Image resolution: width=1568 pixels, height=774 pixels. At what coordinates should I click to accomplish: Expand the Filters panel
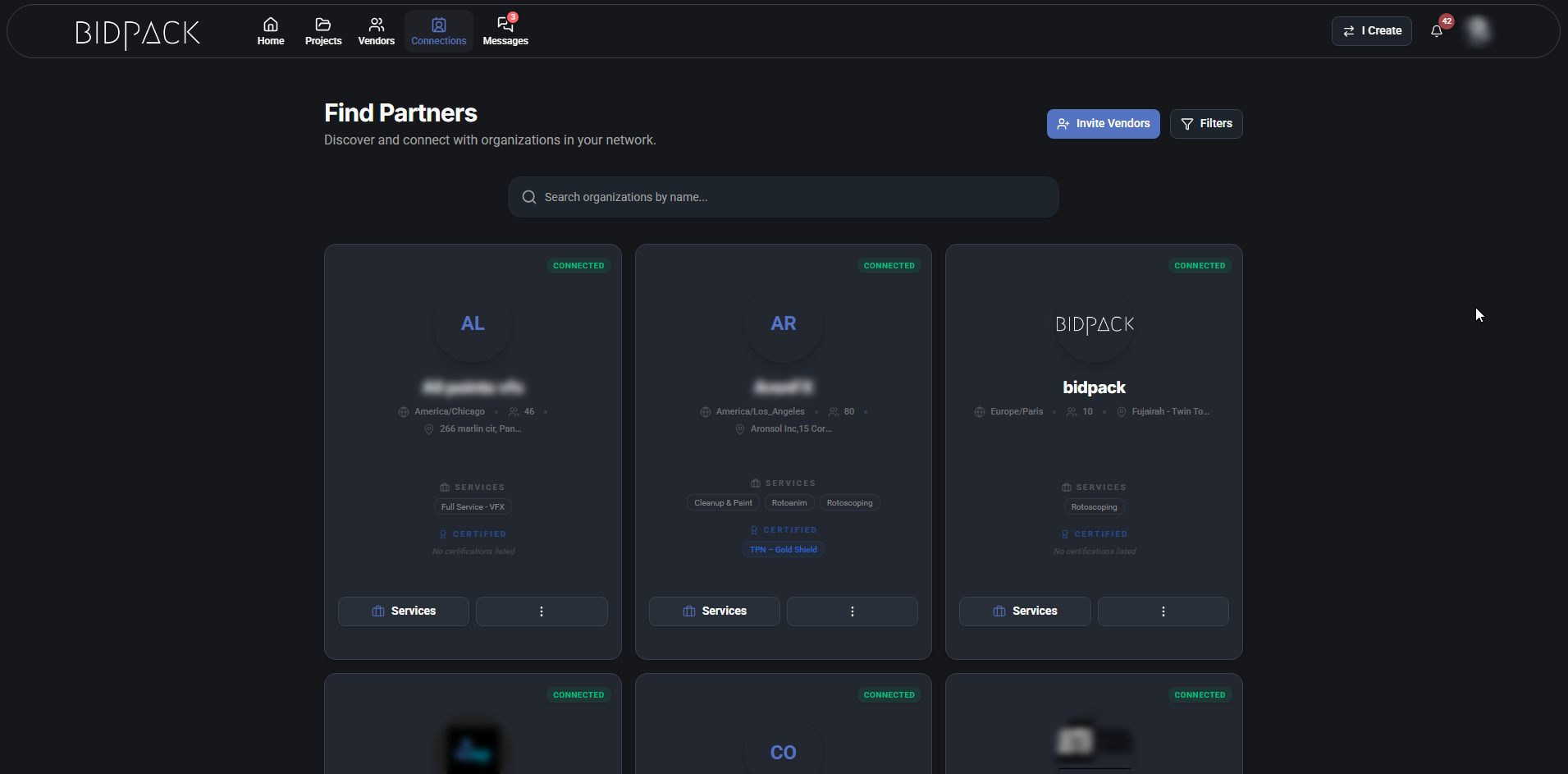tap(1205, 124)
